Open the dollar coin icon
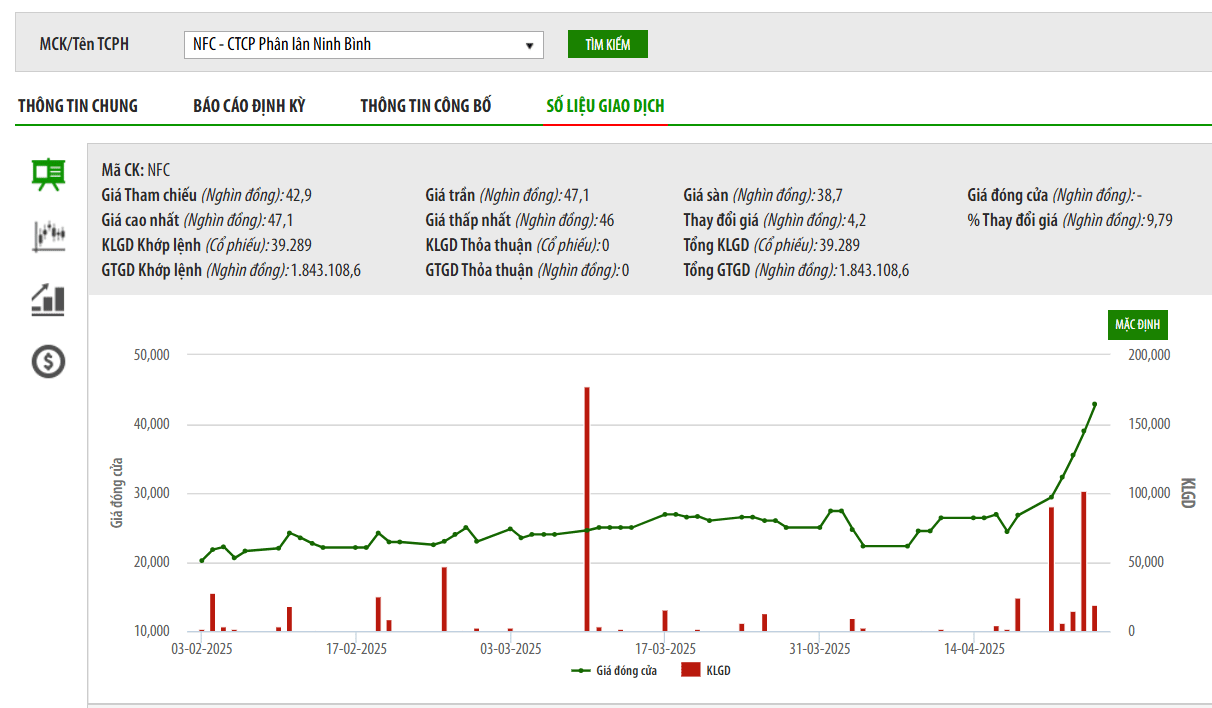1212x708 pixels. pyautogui.click(x=48, y=361)
